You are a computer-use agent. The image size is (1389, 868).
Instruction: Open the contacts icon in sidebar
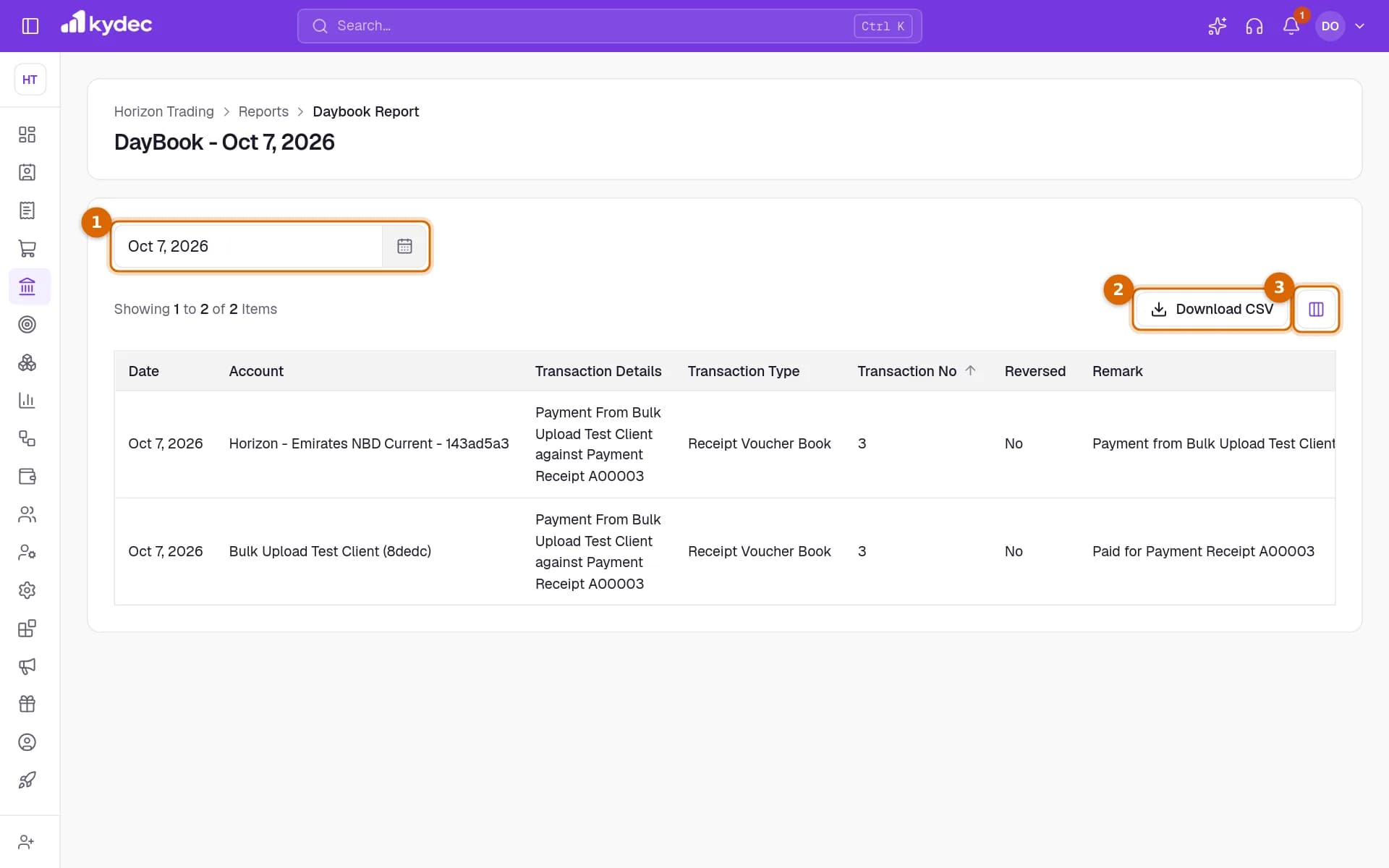[x=27, y=172]
